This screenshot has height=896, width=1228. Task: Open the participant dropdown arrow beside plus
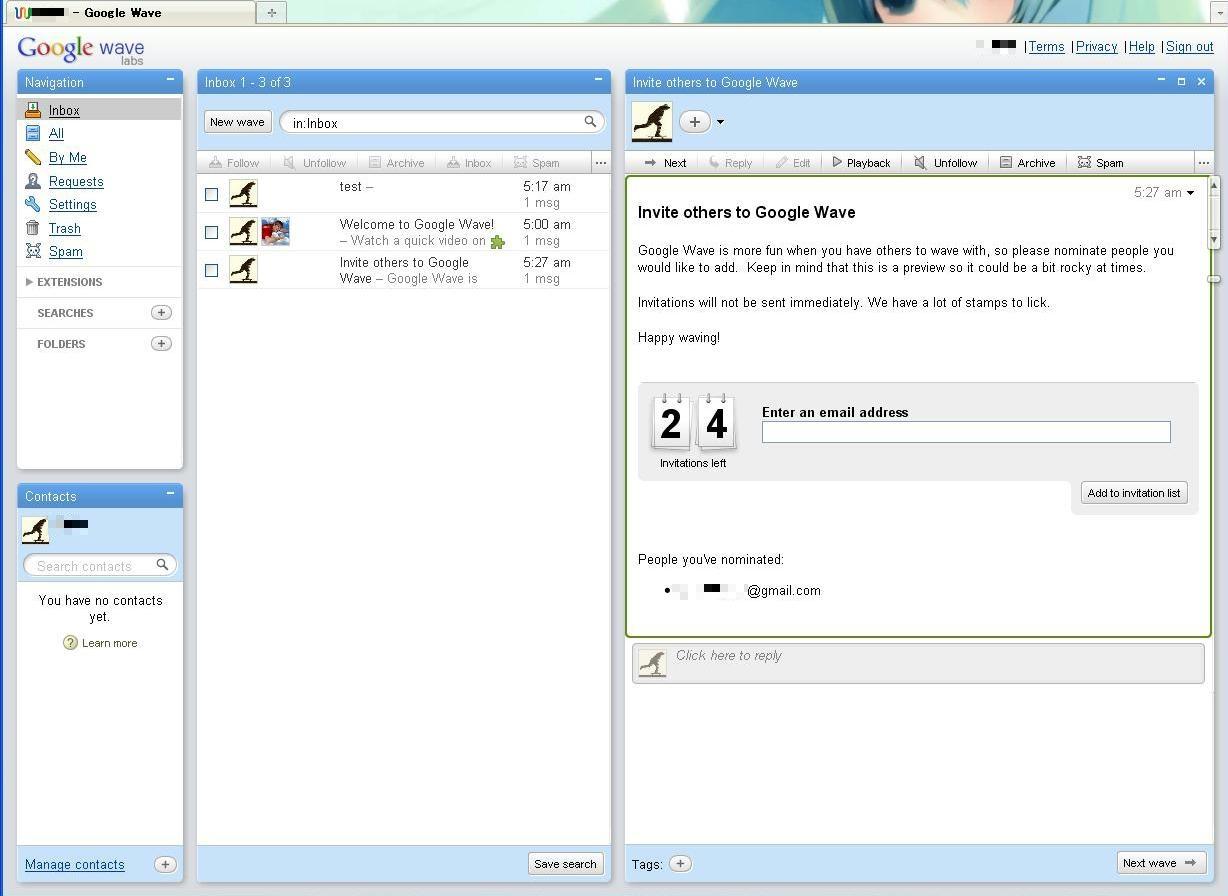click(x=720, y=122)
